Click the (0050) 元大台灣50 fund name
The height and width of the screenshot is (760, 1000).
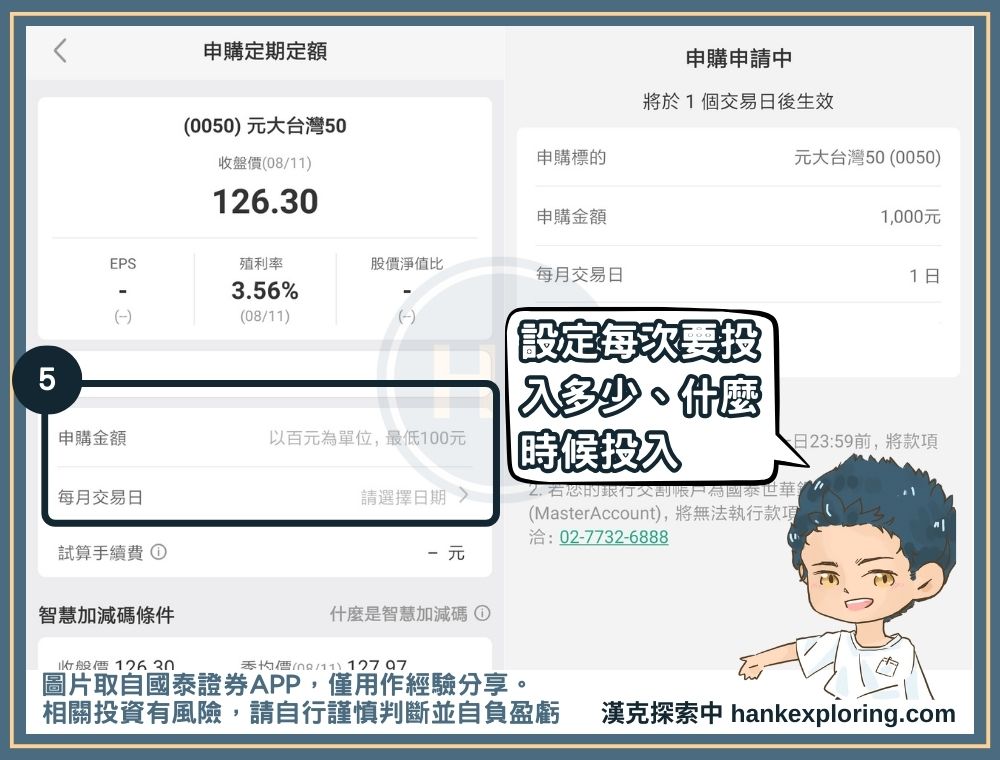coord(265,126)
